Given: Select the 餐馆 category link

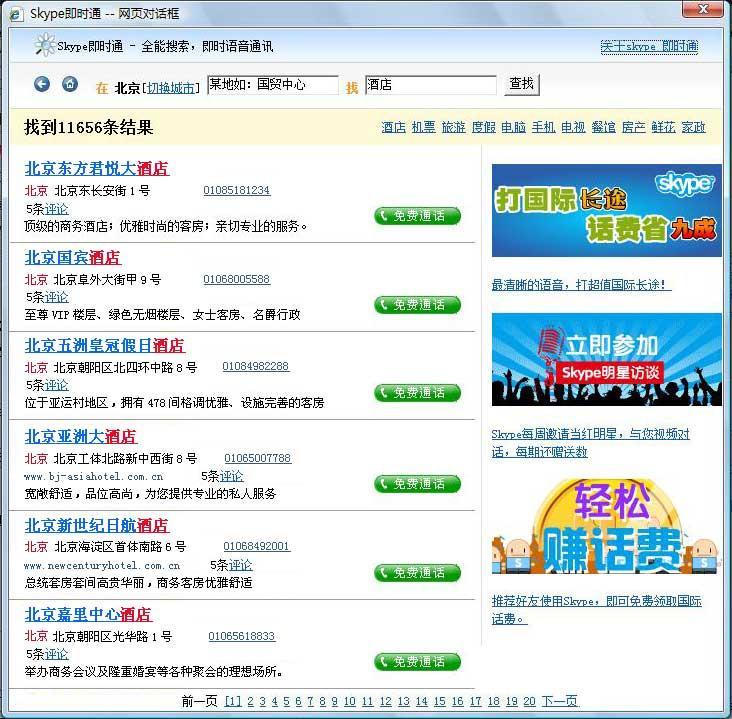Looking at the screenshot, I should point(604,127).
